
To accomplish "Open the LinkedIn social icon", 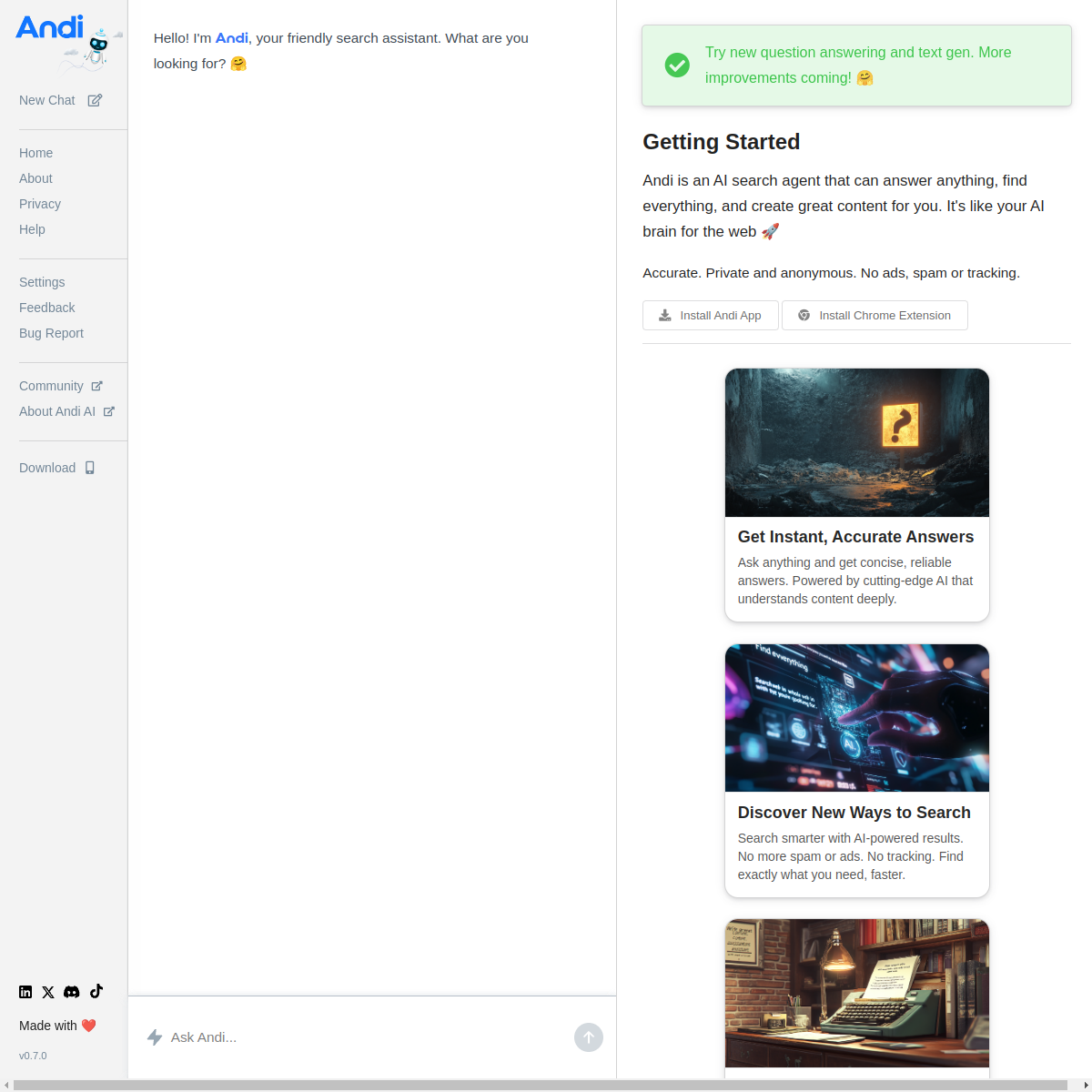I will pos(25,992).
